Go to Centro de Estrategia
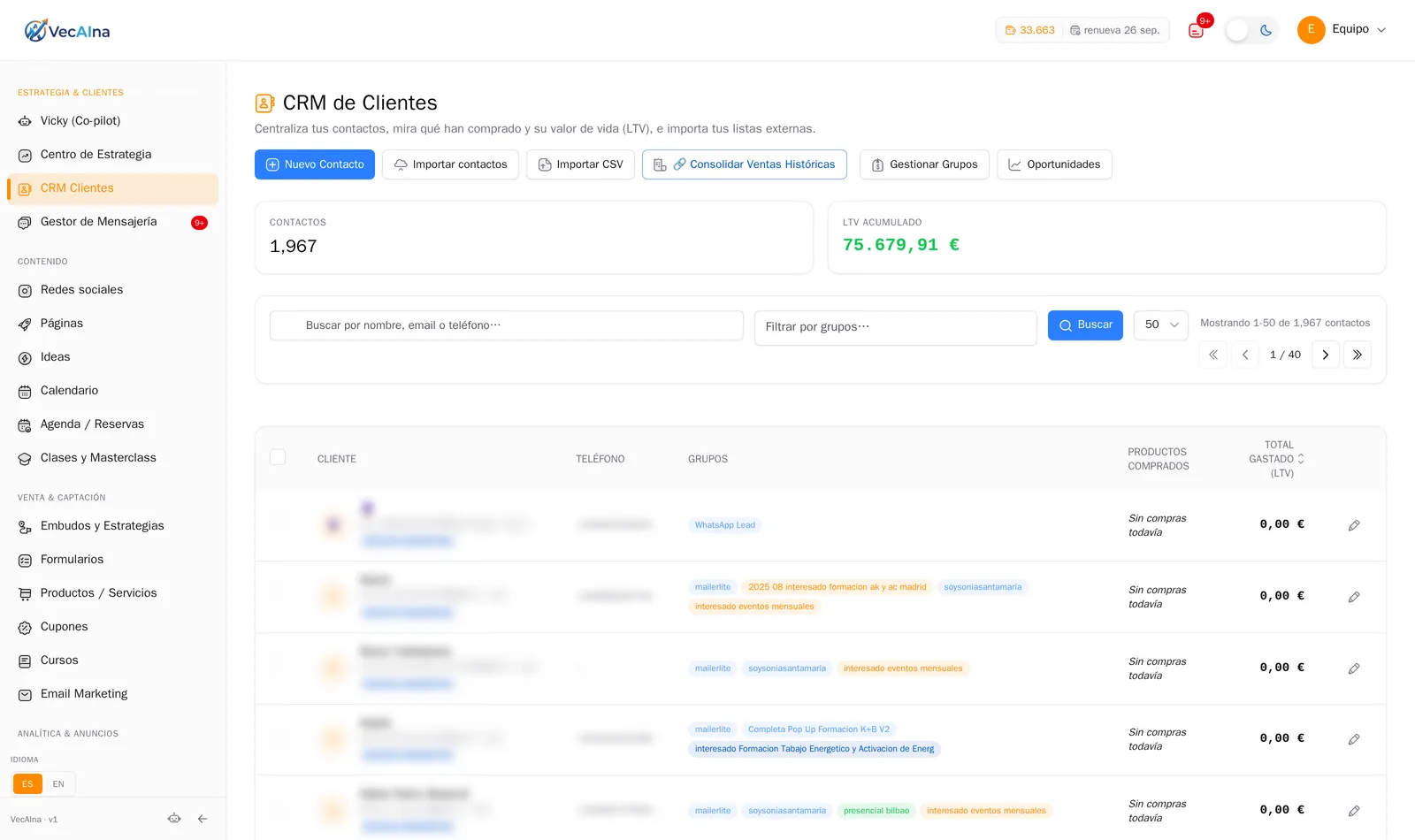This screenshot has width=1415, height=840. click(112, 155)
